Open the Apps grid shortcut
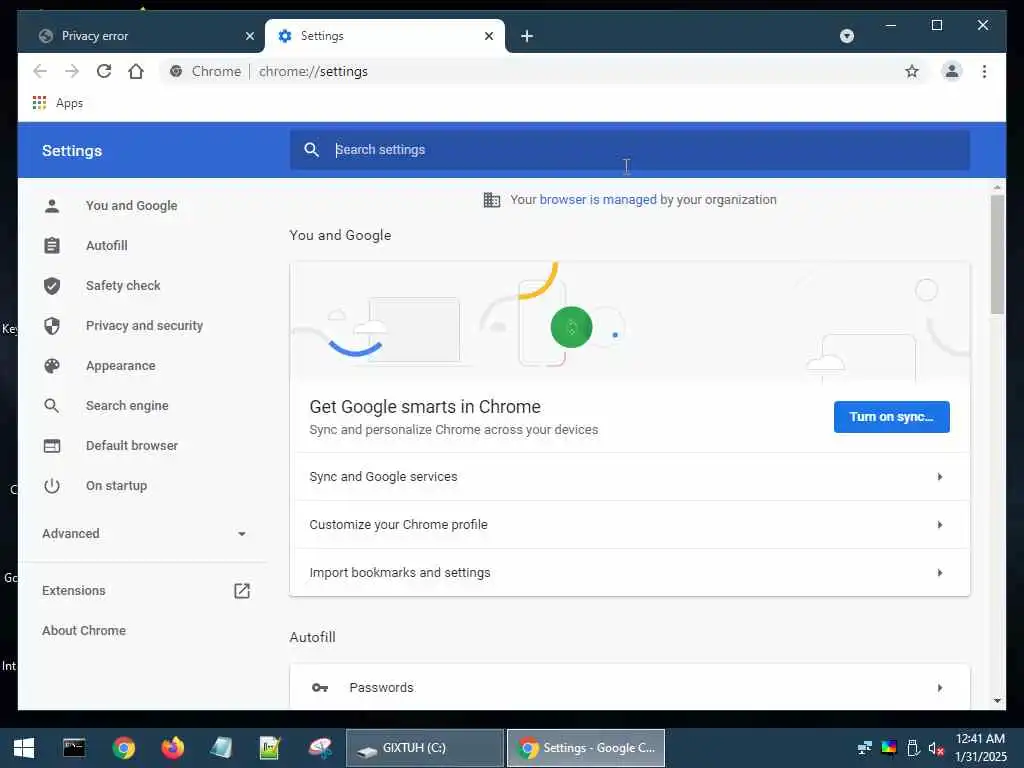The height and width of the screenshot is (768, 1024). pyautogui.click(x=57, y=103)
